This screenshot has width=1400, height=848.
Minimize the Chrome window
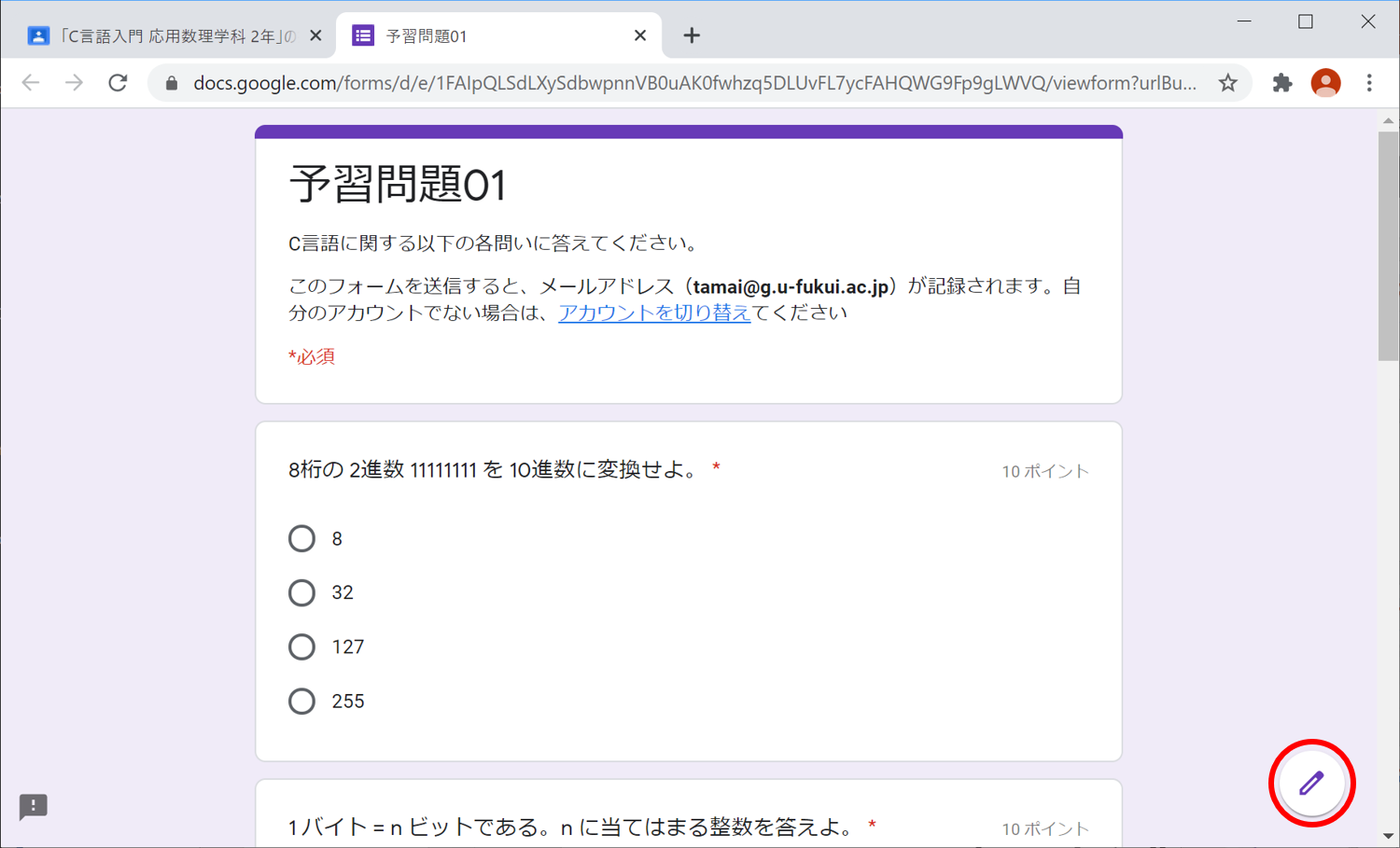click(1244, 21)
